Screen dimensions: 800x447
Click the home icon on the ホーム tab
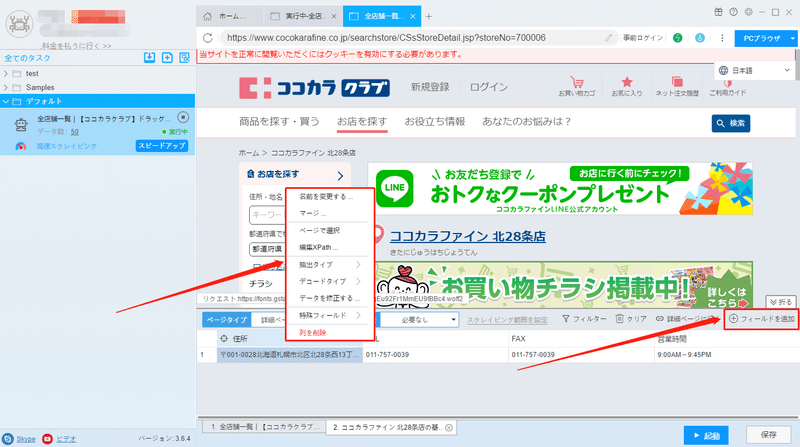click(x=208, y=16)
